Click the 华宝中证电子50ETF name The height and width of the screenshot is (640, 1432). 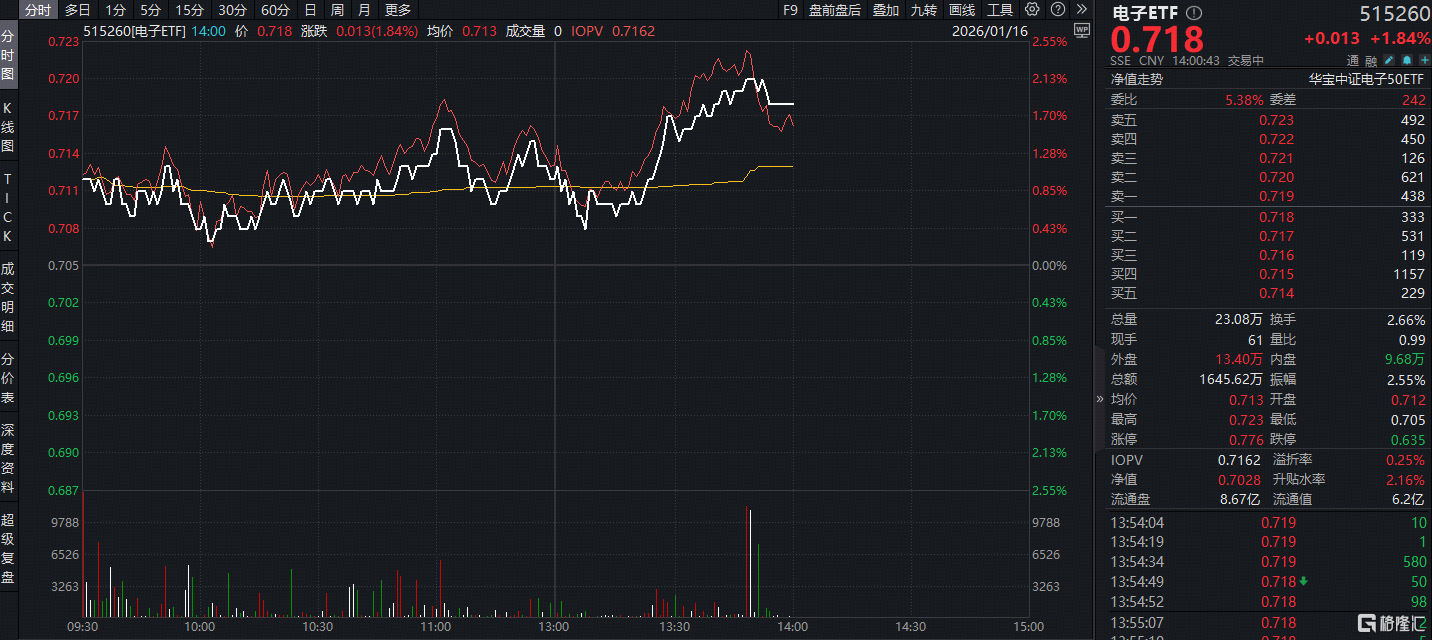pyautogui.click(x=1367, y=79)
